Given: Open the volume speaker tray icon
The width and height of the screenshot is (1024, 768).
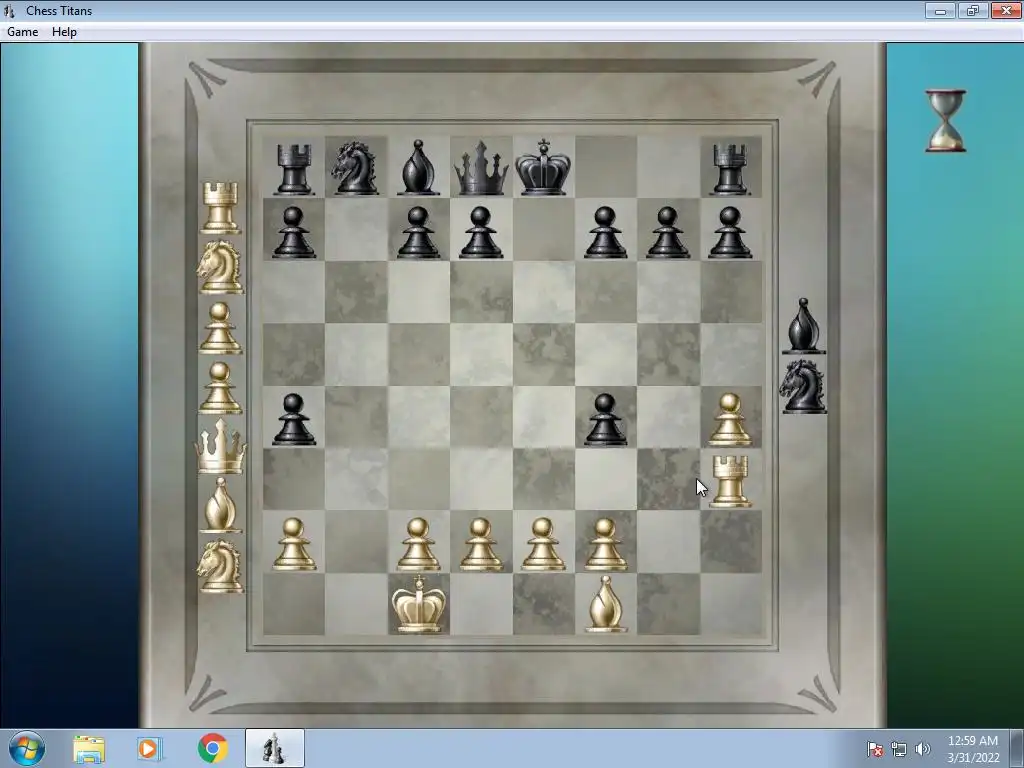Looking at the screenshot, I should (922, 749).
